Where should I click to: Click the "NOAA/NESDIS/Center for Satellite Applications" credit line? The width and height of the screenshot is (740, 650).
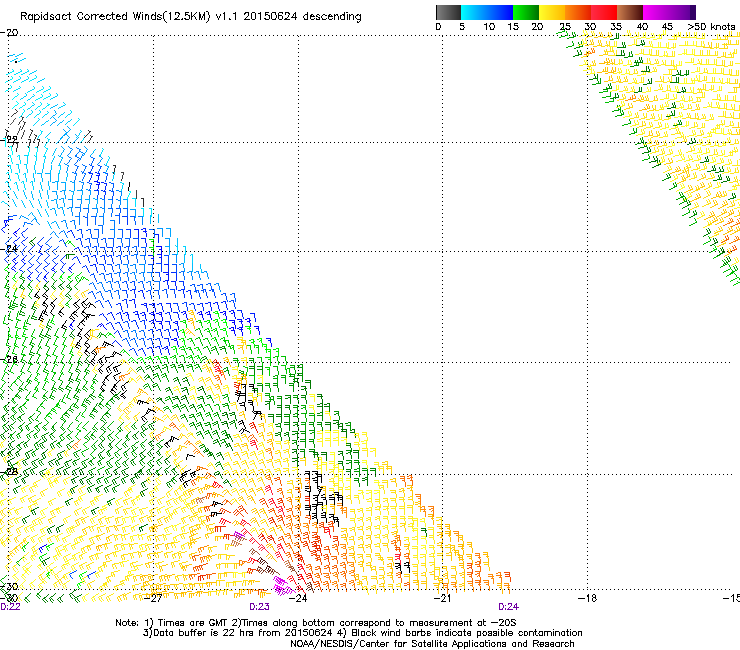coord(432,644)
